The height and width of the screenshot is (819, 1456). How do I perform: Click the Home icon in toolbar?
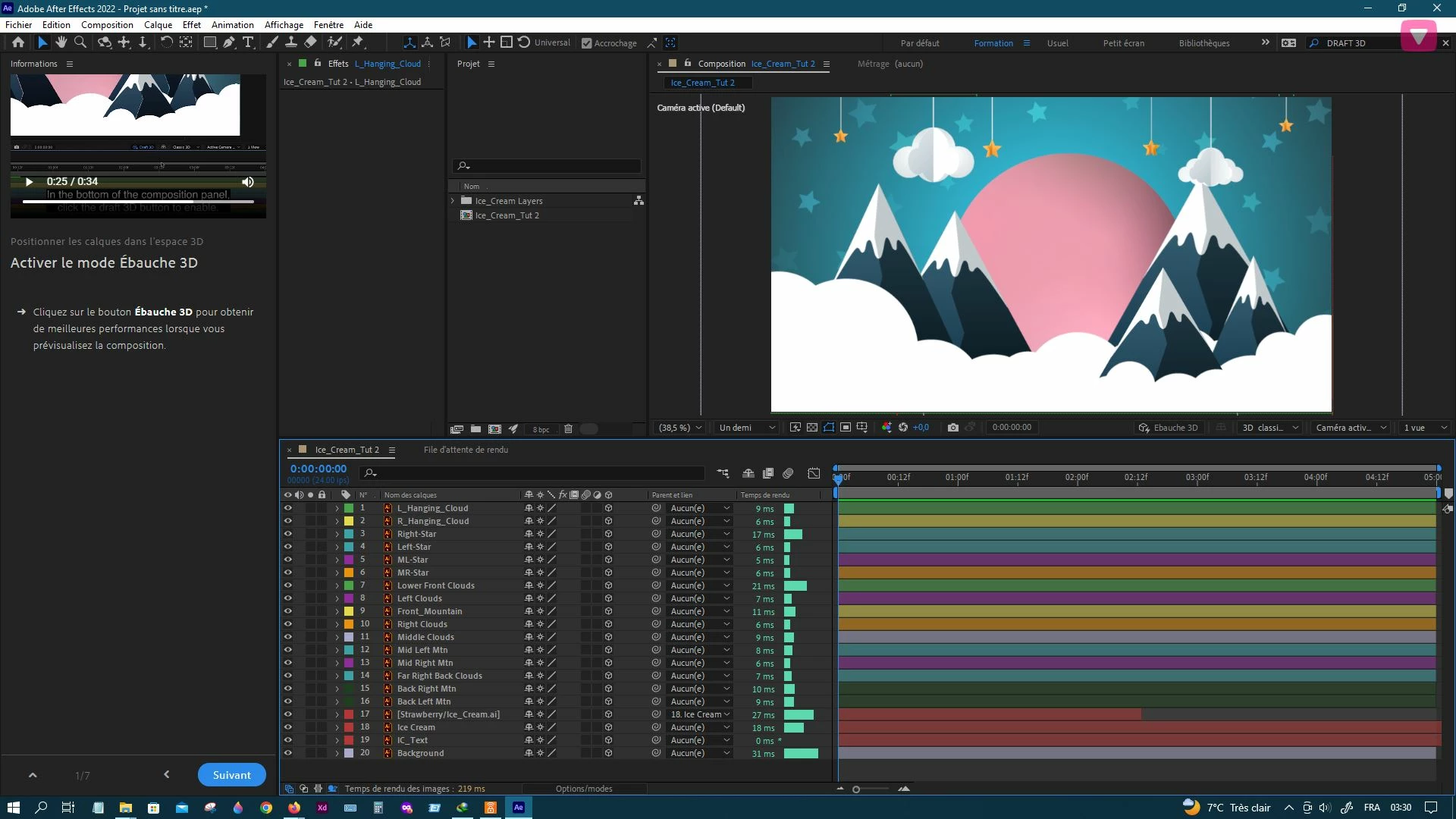click(18, 42)
